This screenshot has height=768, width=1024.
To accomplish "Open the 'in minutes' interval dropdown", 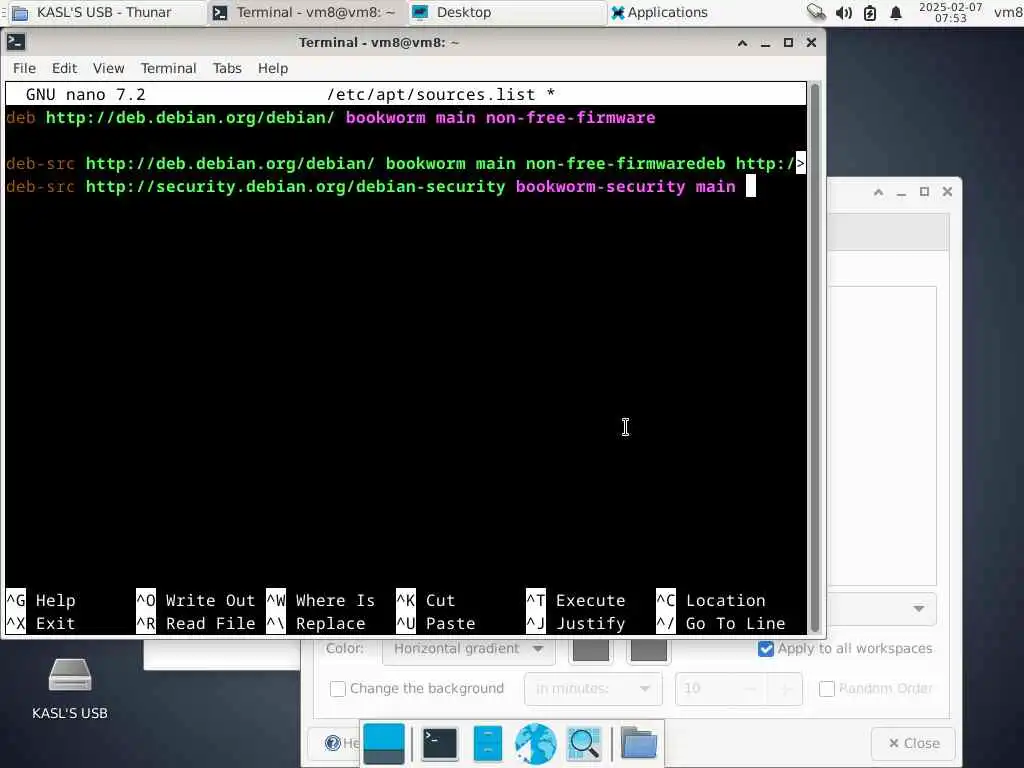I will click(x=593, y=689).
